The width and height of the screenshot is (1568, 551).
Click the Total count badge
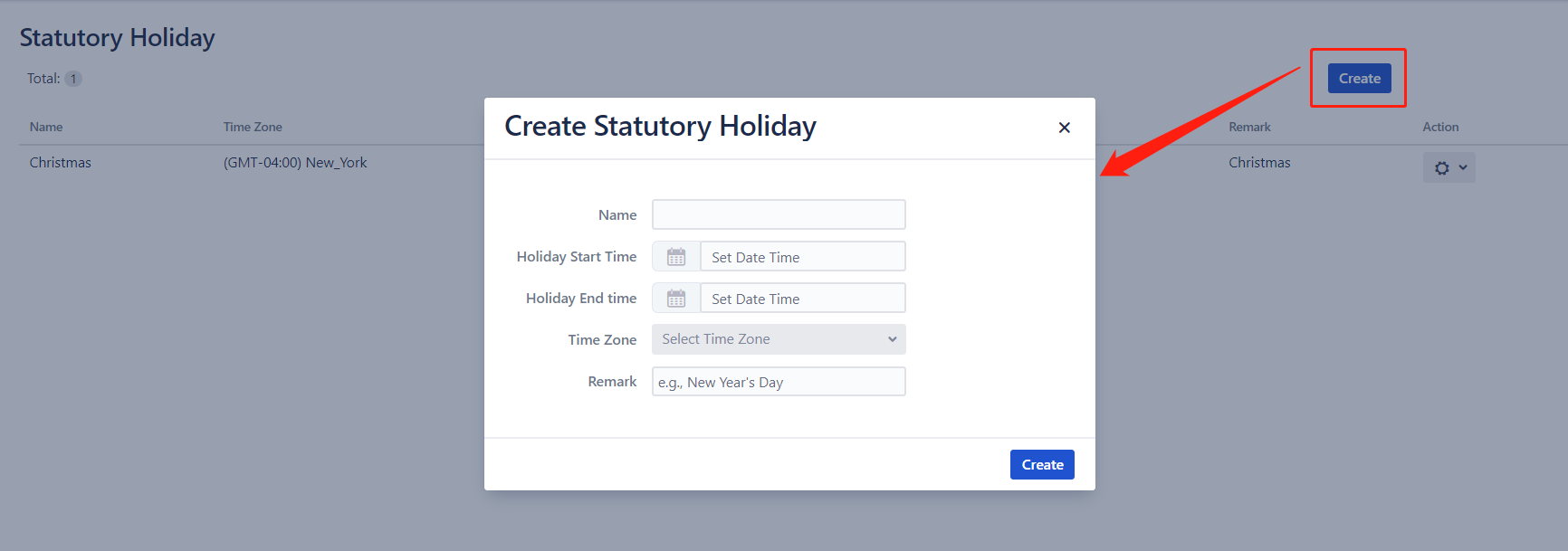(x=73, y=79)
